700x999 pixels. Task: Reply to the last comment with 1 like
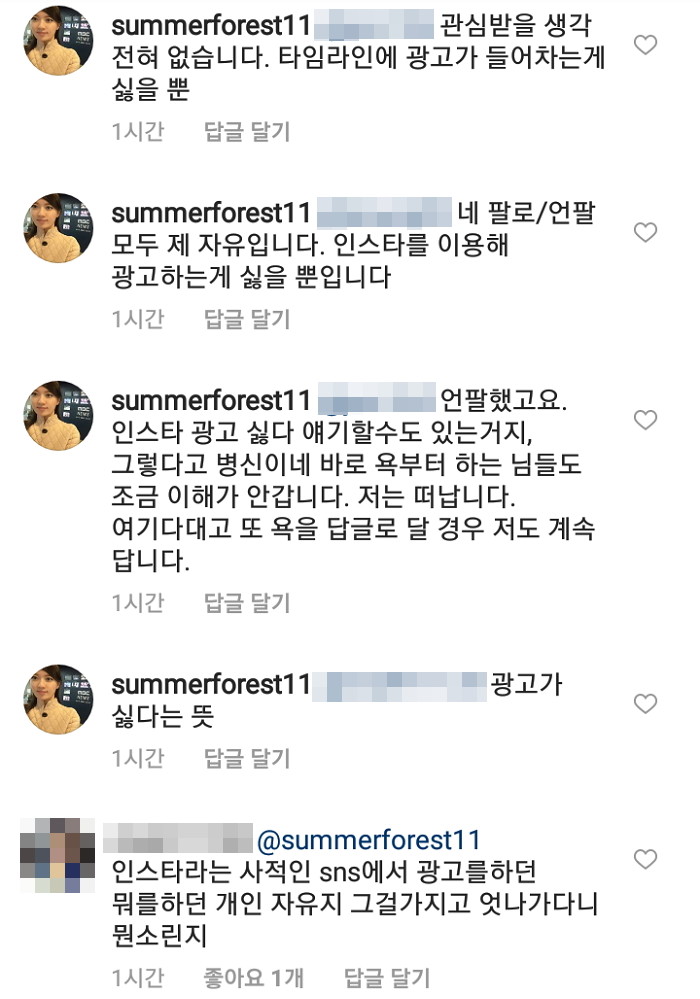(x=387, y=977)
